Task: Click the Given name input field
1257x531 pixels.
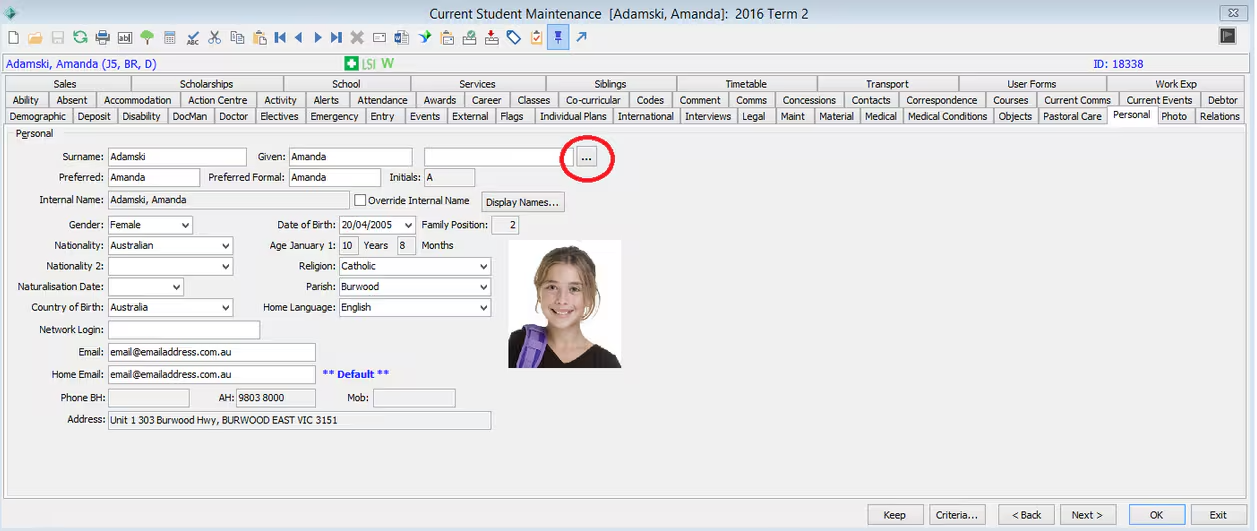Action: coord(350,157)
